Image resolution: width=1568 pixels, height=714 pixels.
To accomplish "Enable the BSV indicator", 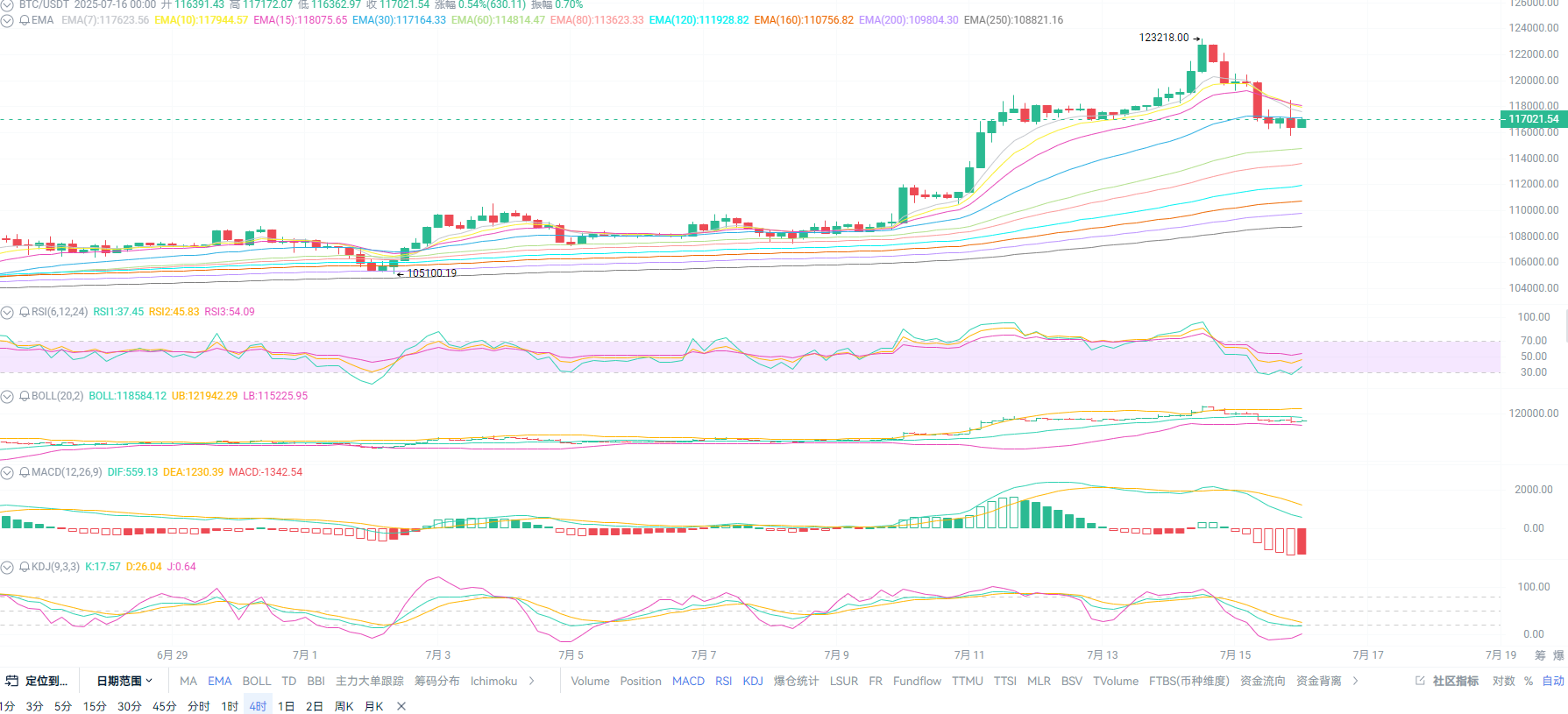I will [1072, 681].
